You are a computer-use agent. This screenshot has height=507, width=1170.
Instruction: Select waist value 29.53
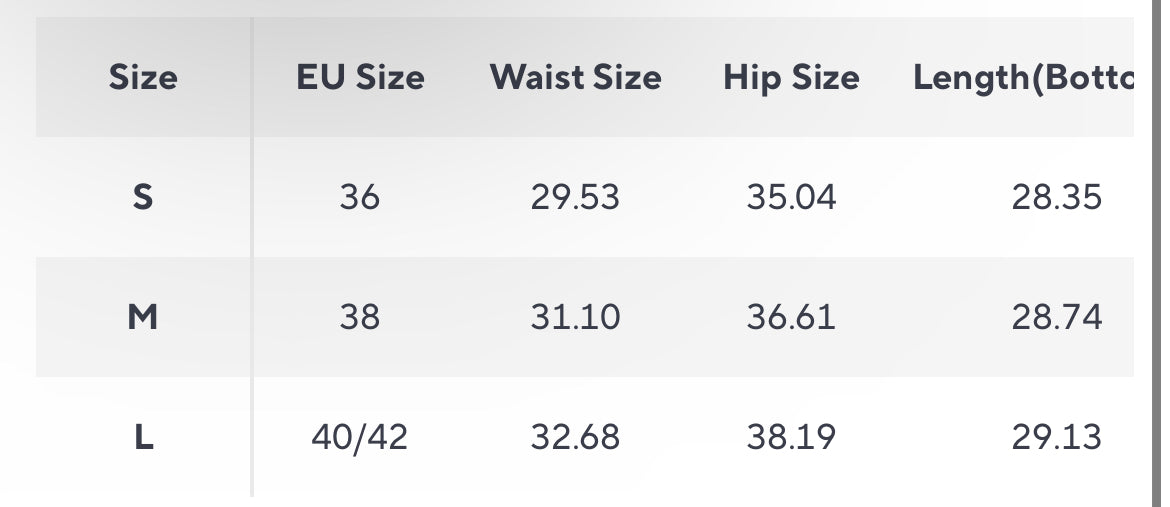click(575, 198)
